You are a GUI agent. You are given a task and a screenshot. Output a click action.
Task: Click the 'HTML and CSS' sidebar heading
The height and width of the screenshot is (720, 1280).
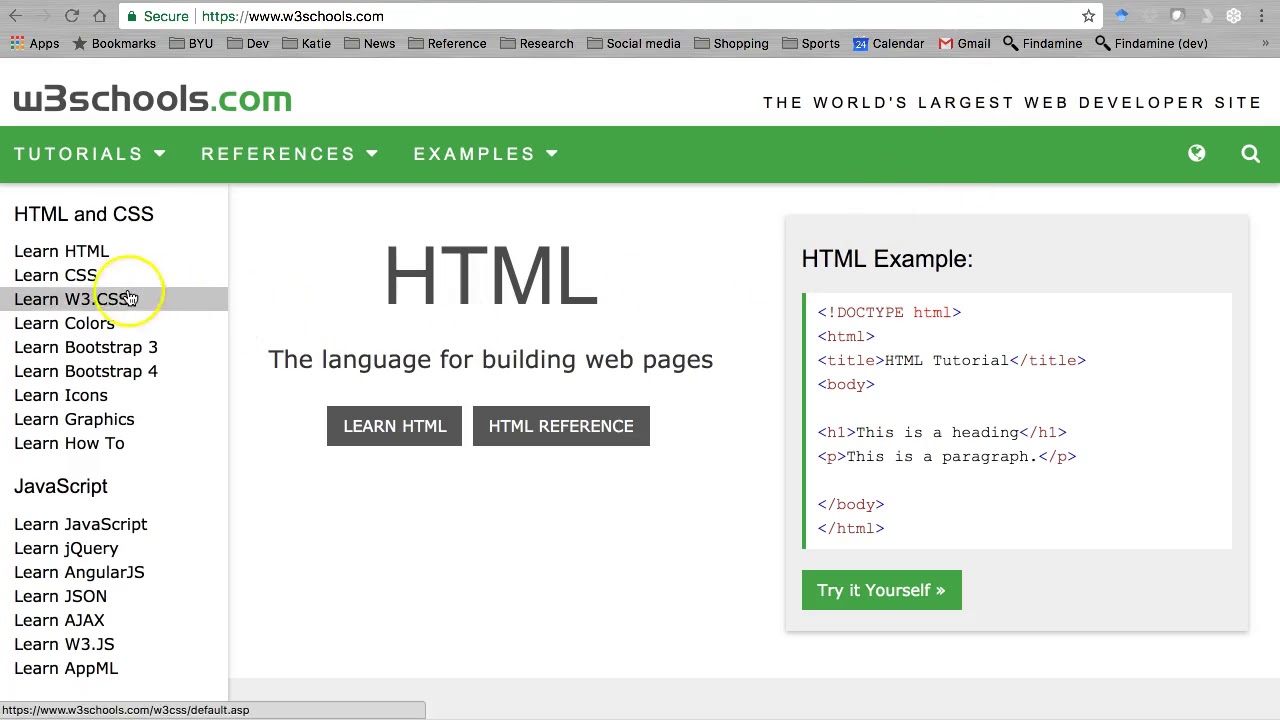click(x=84, y=214)
